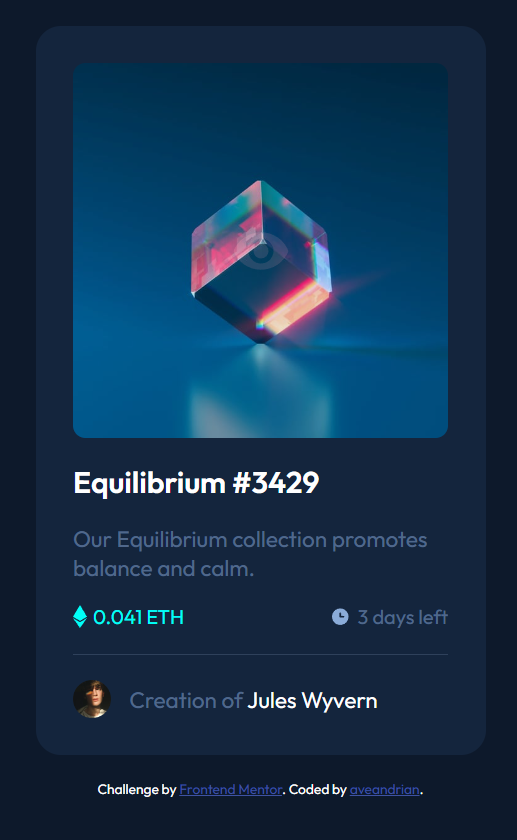
Task: Click the Coded by footer text
Action: click(318, 790)
